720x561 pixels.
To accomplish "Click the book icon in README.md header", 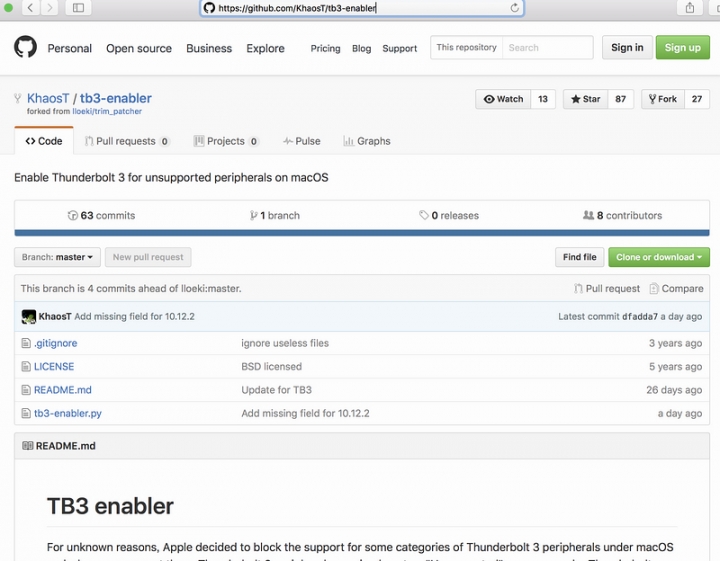I will coord(28,446).
